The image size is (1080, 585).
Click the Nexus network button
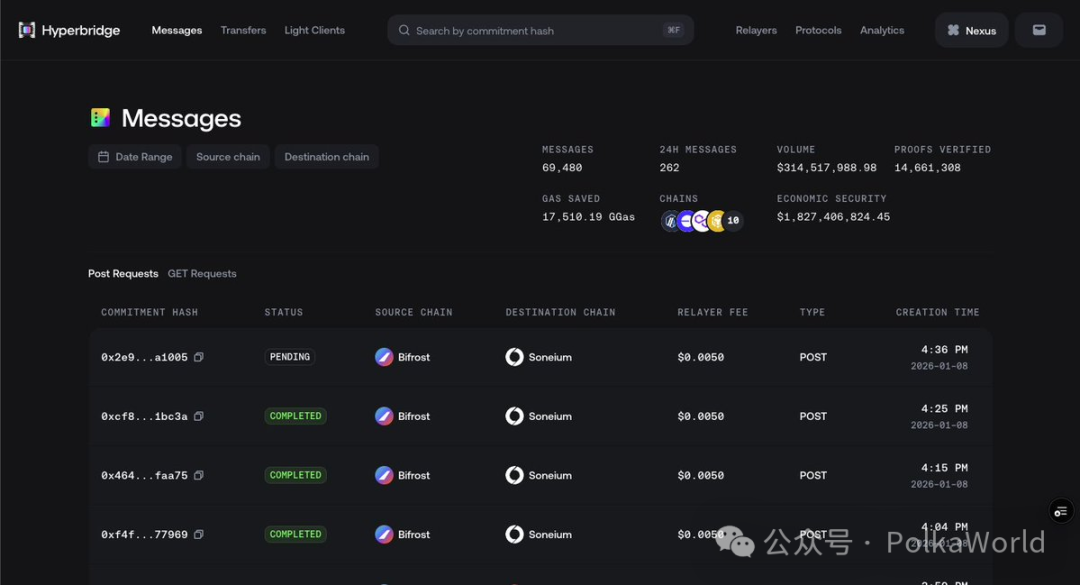pyautogui.click(x=972, y=30)
